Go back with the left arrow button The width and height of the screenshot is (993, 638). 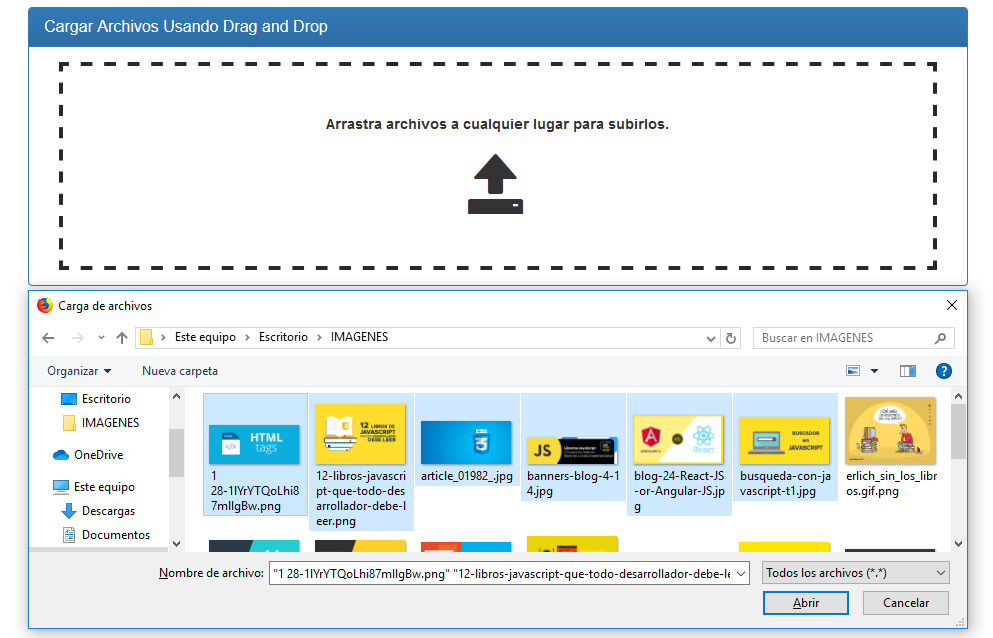(x=48, y=338)
